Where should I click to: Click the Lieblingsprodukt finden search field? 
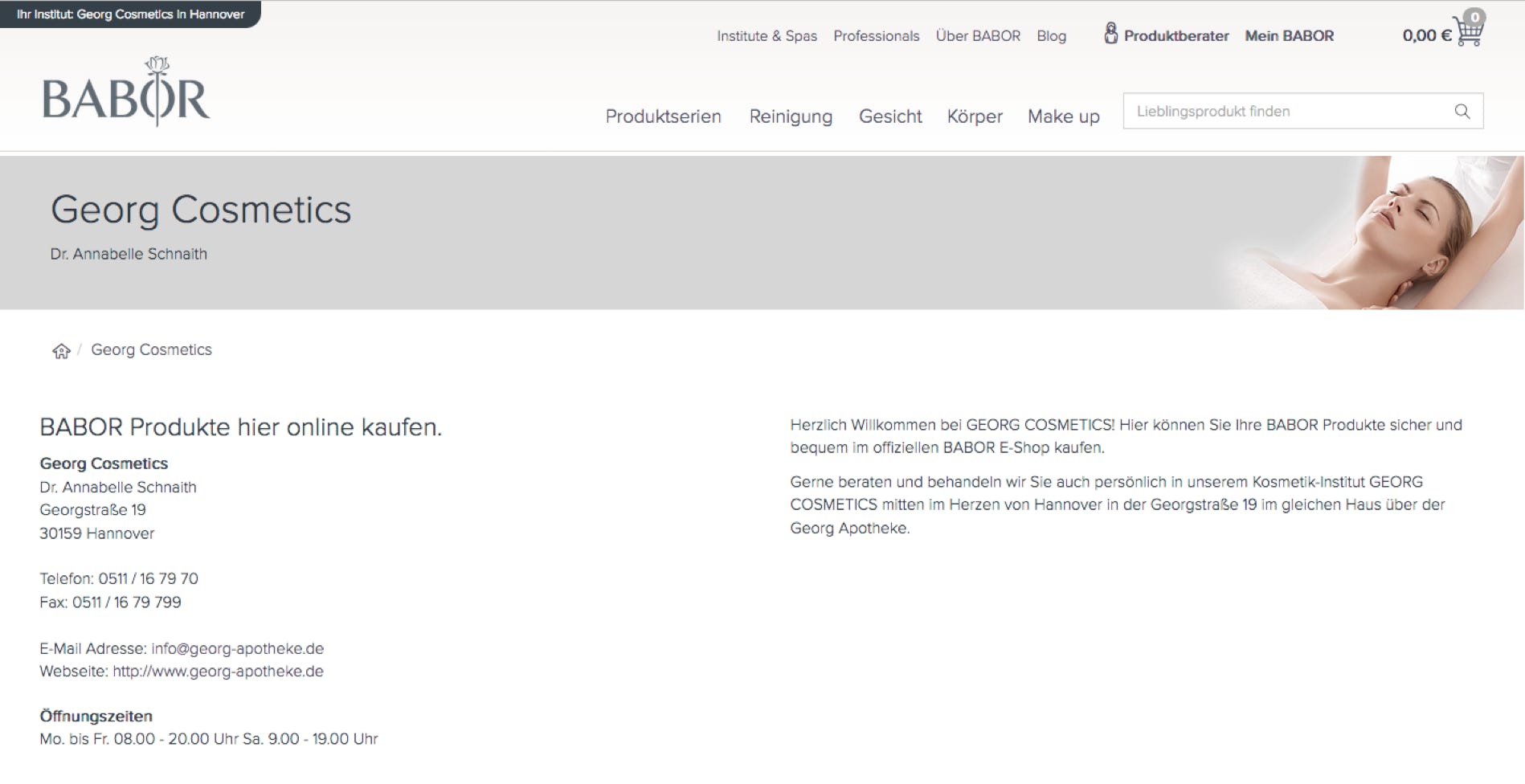pyautogui.click(x=1286, y=112)
